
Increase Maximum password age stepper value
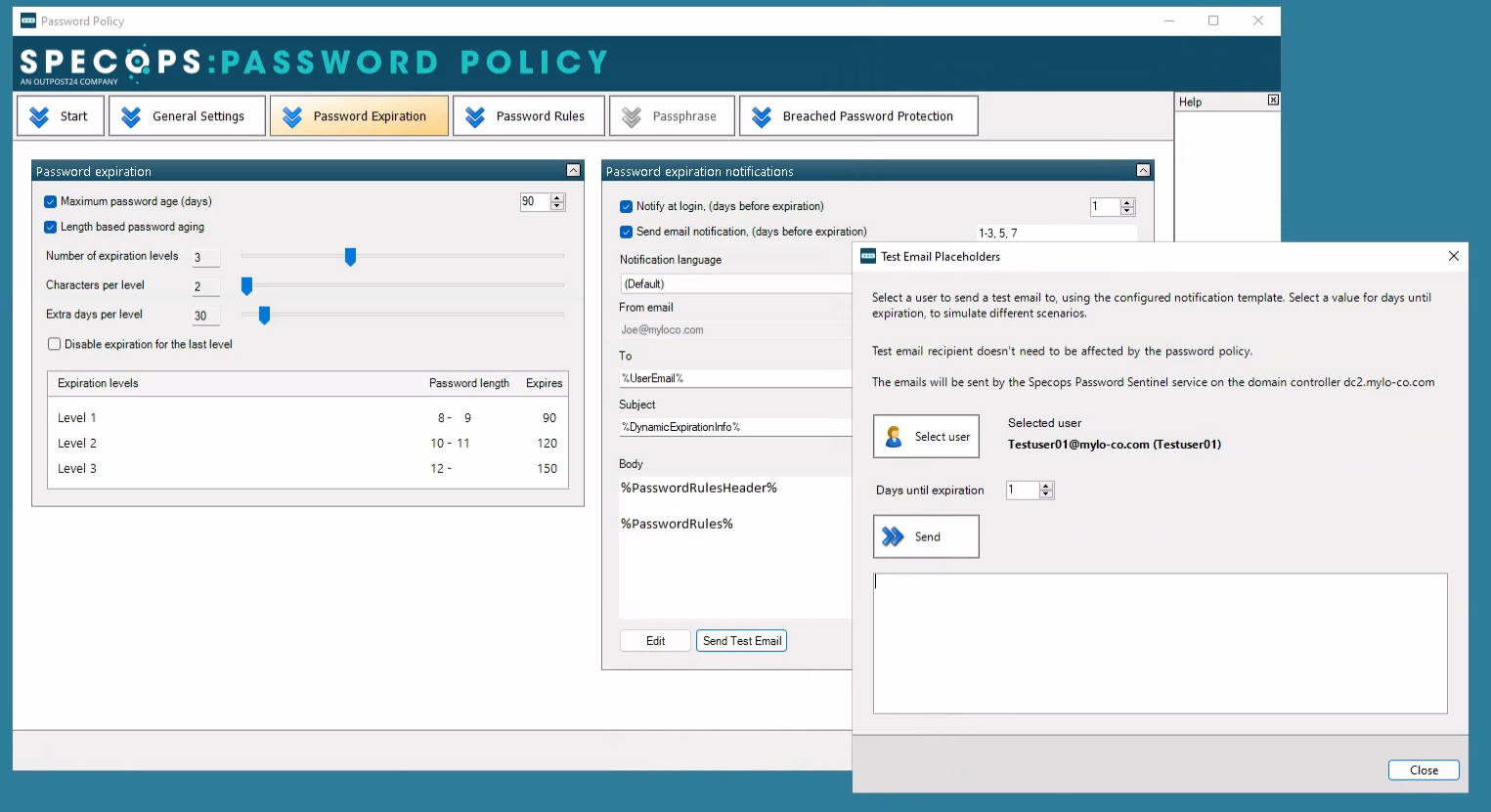pos(557,197)
